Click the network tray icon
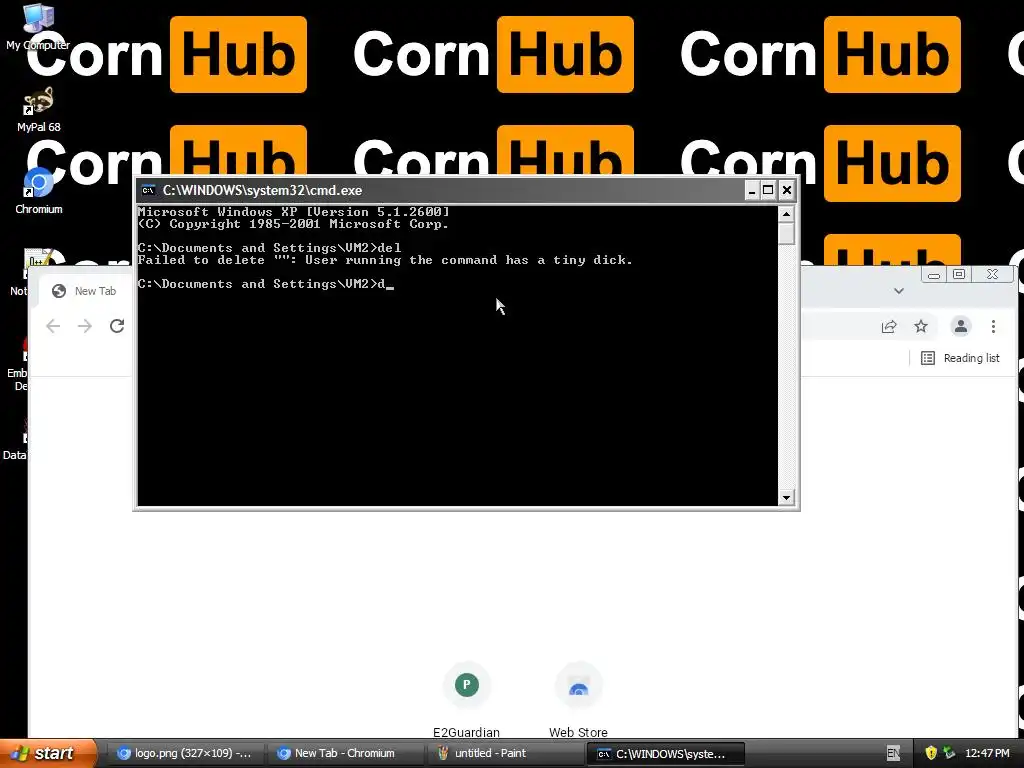Image resolution: width=1024 pixels, height=768 pixels. (949, 754)
